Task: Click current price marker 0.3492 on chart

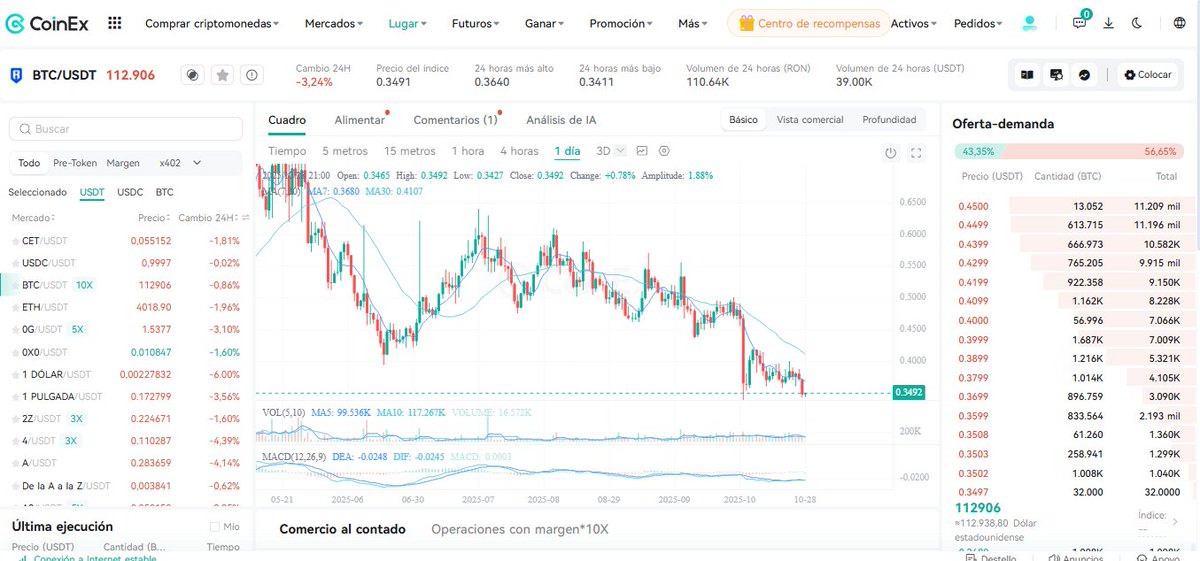Action: (x=909, y=393)
